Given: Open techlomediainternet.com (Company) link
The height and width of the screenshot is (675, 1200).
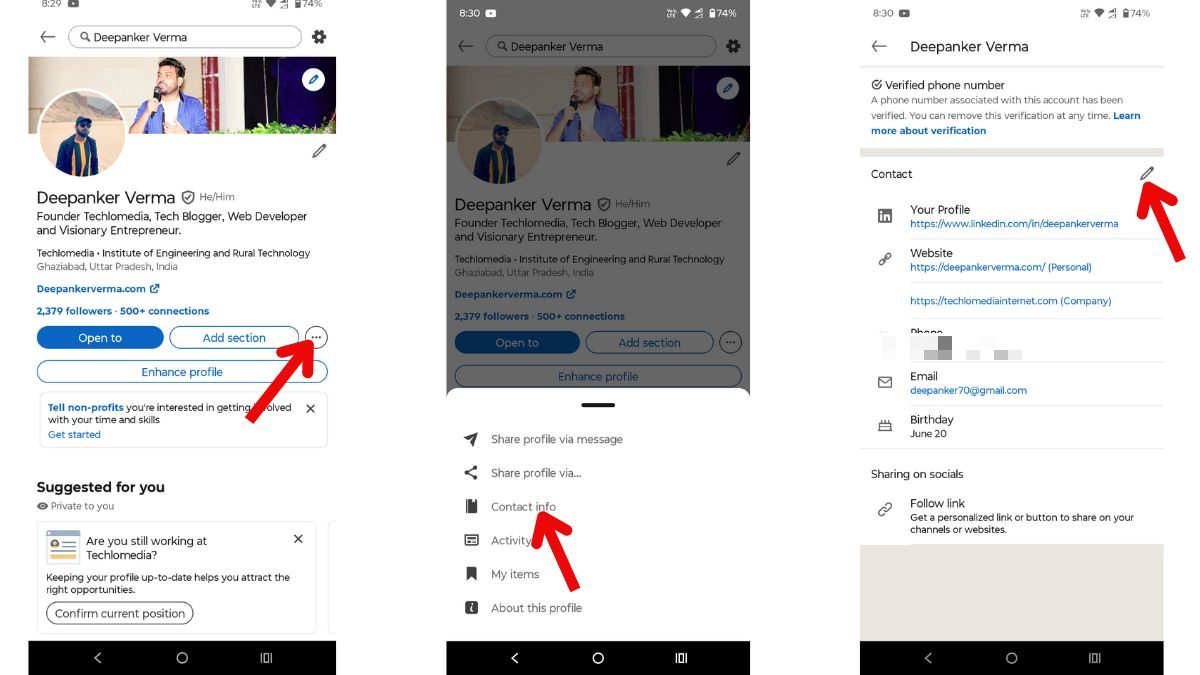Looking at the screenshot, I should click(x=1010, y=301).
